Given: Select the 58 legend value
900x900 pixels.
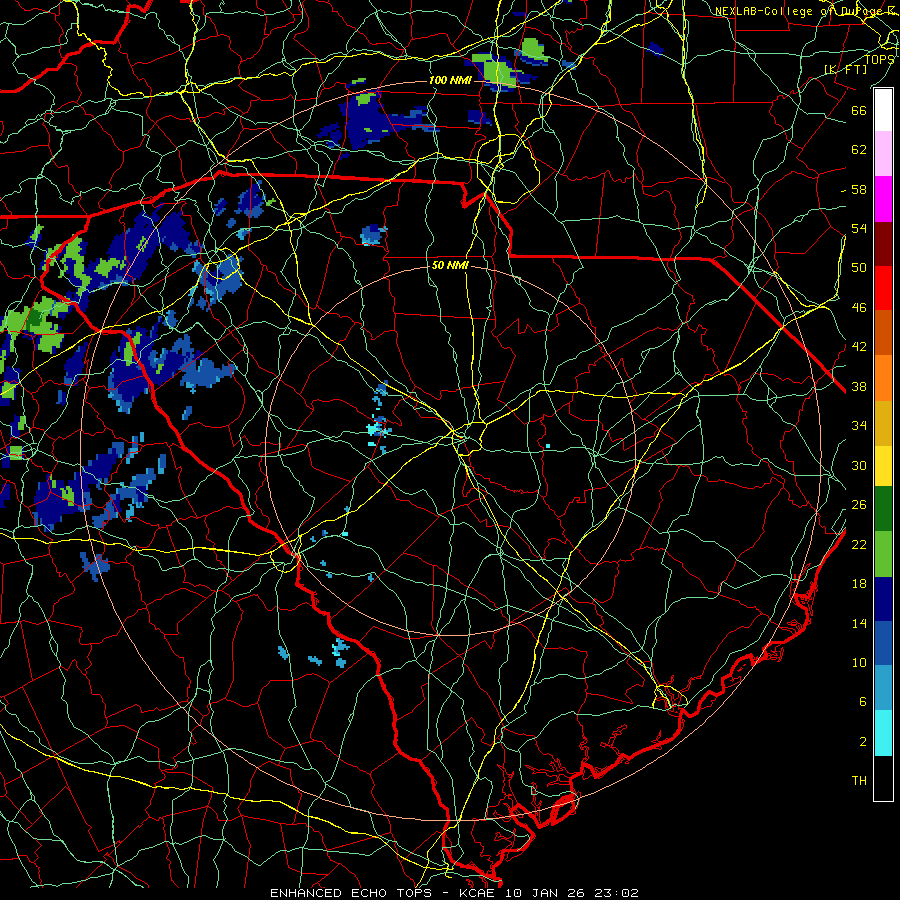Looking at the screenshot, I should coord(859,189).
